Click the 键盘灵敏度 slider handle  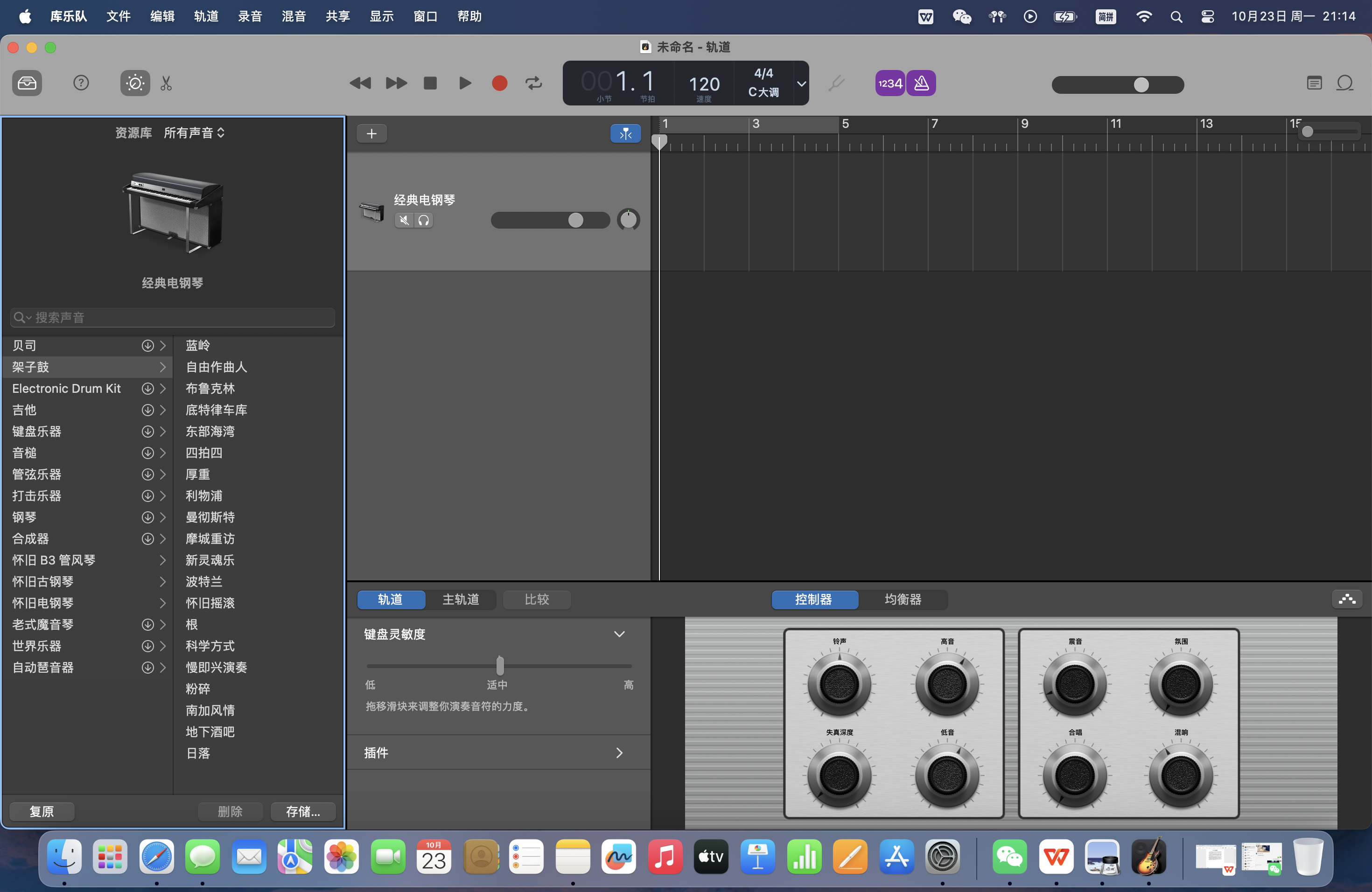(x=500, y=666)
